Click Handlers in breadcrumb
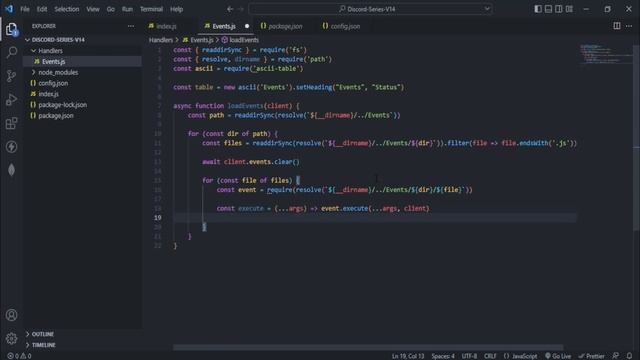Viewport: 640px width, 360px height. [161, 40]
